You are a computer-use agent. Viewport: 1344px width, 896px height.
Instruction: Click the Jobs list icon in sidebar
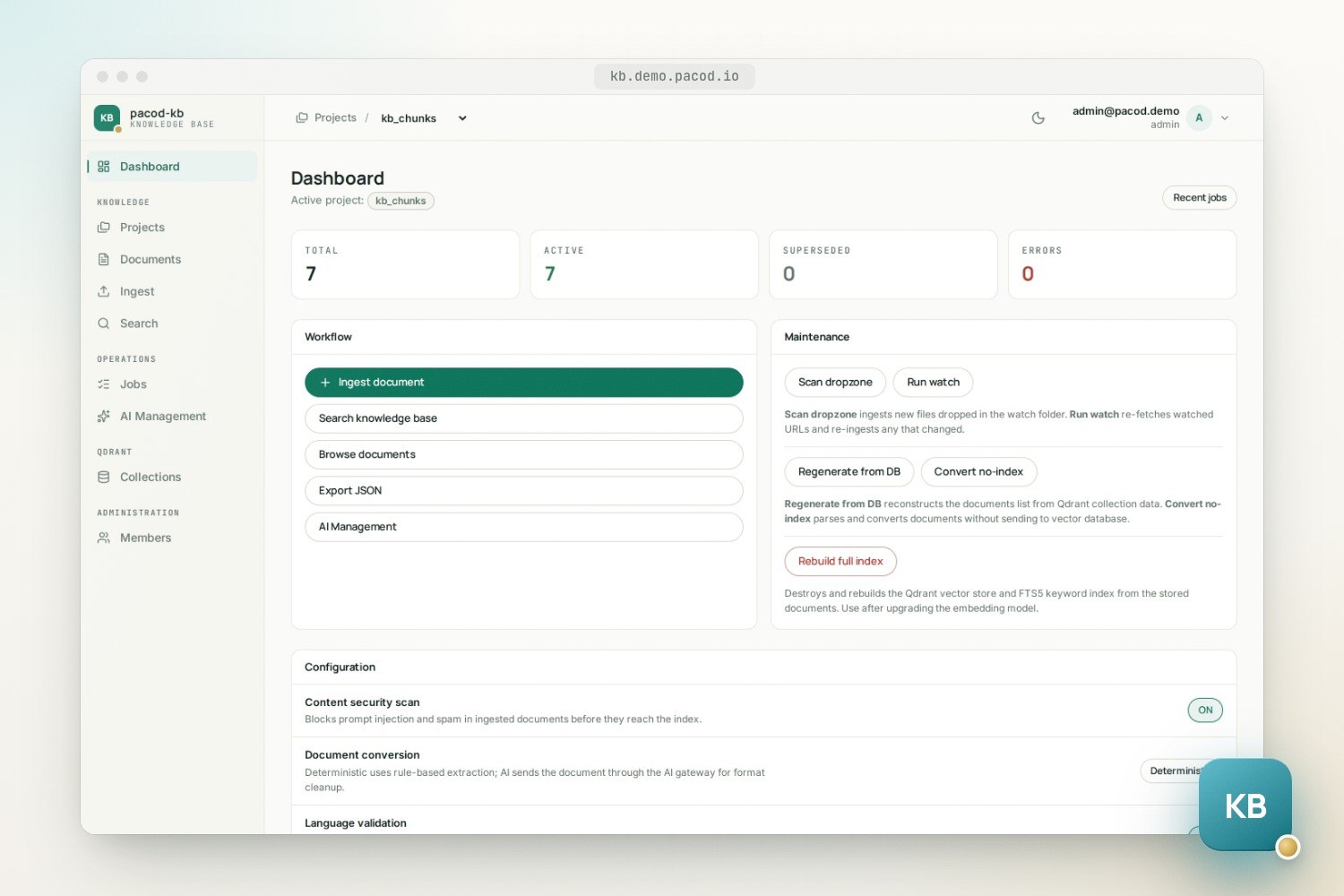click(104, 384)
